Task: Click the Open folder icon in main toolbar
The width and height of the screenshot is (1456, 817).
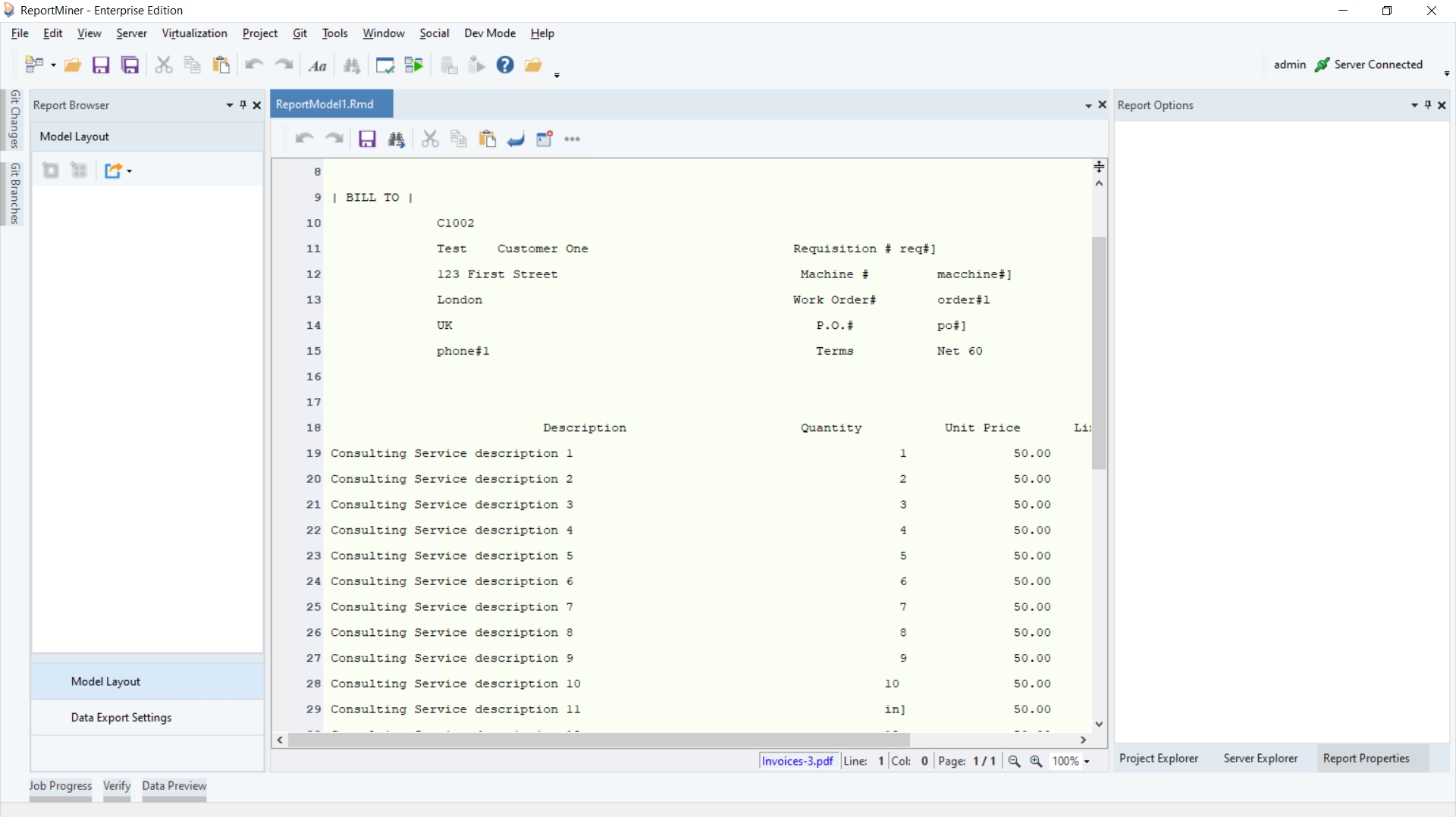Action: click(x=73, y=65)
